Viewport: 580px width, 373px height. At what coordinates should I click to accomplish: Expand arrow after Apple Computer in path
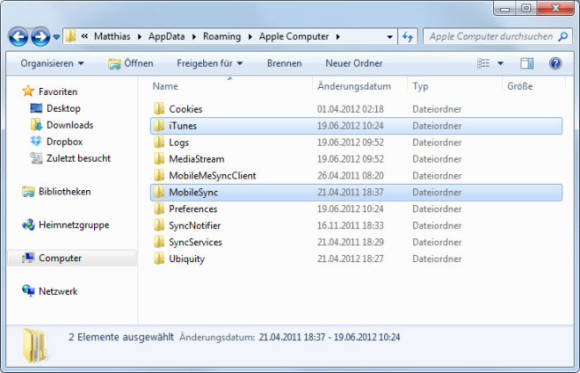point(338,37)
